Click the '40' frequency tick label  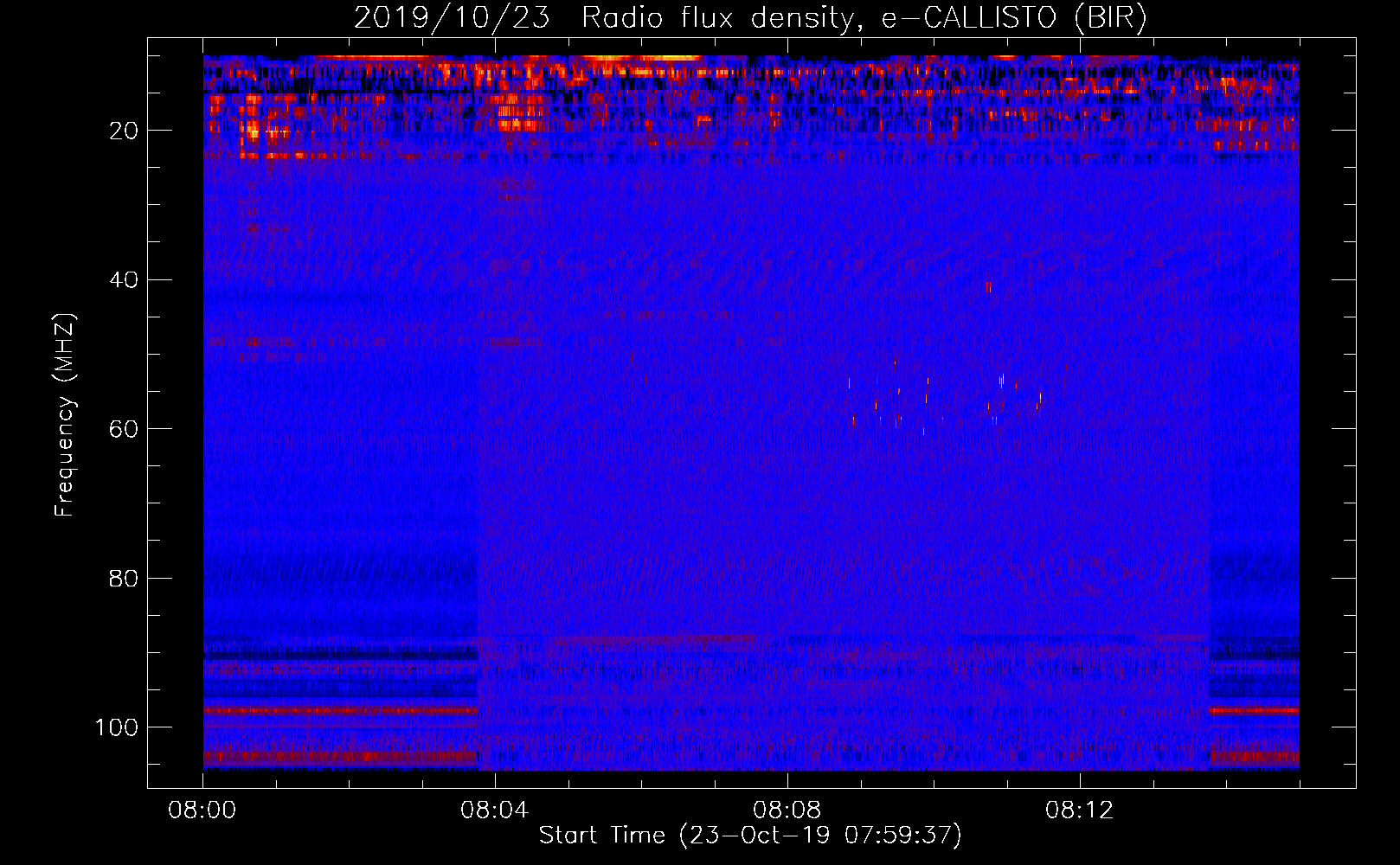click(x=125, y=280)
